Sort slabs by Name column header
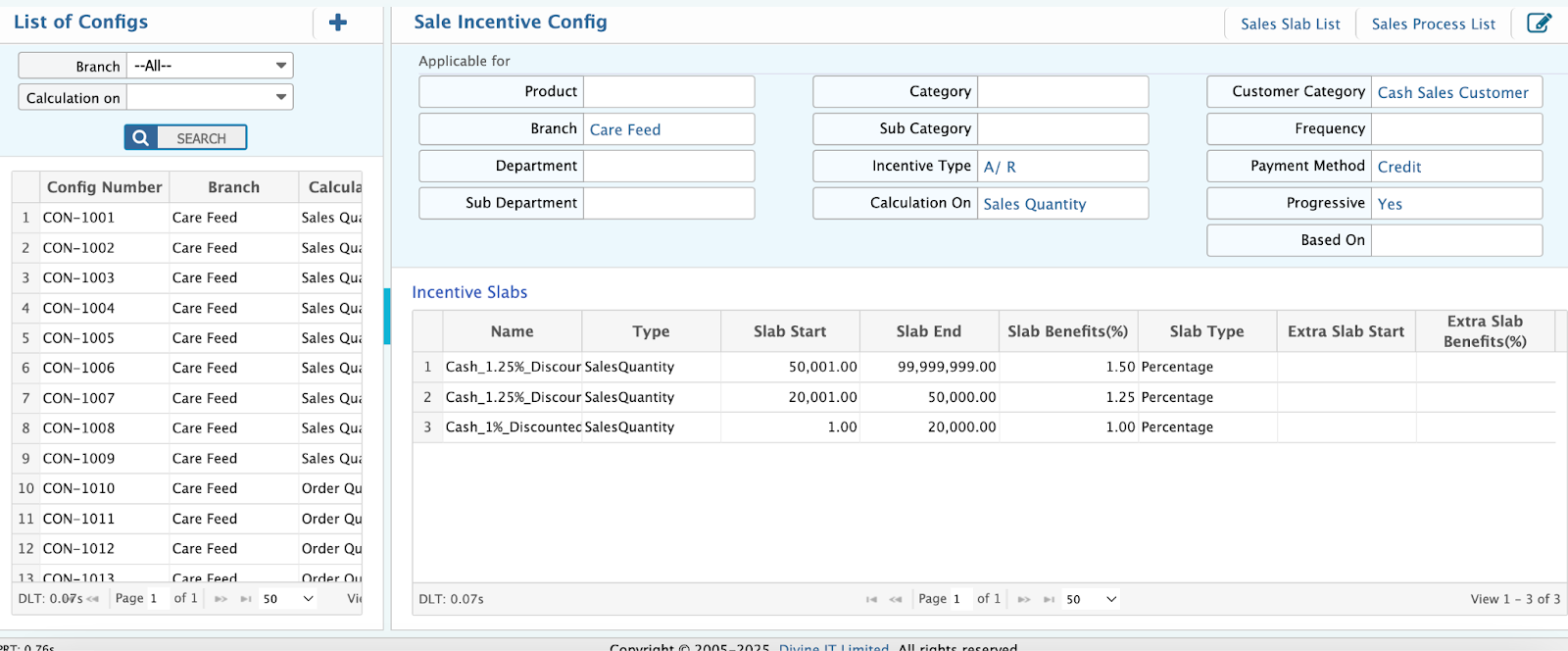The width and height of the screenshot is (1568, 651). [512, 331]
